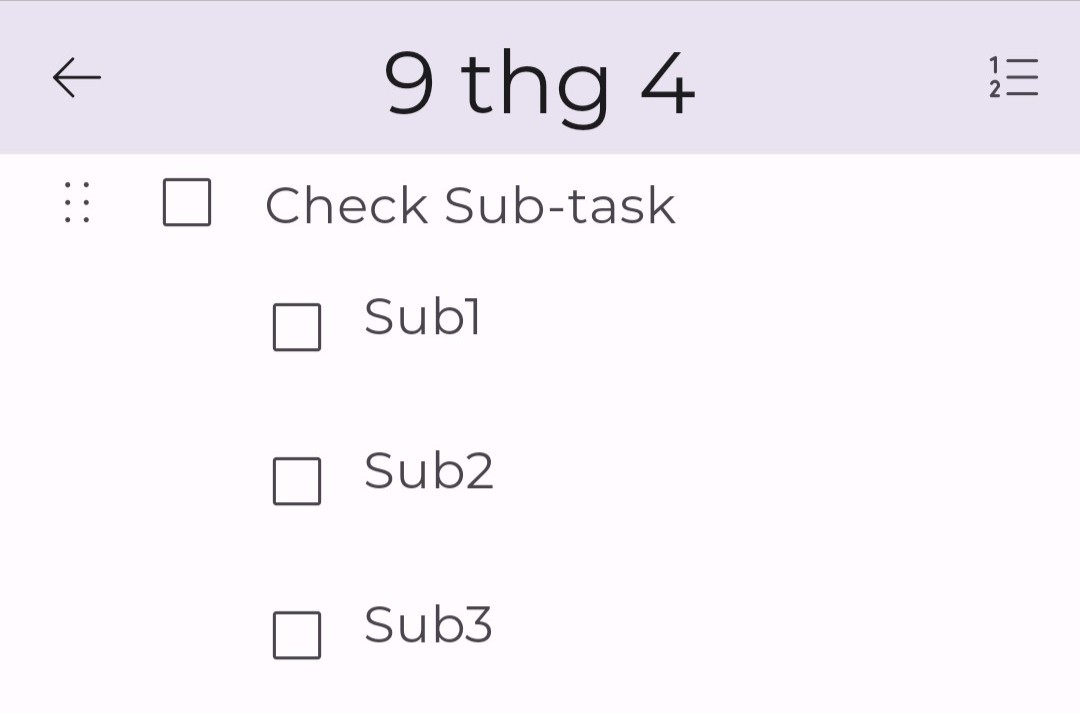Open the numbered list sort icon
1080x713 pixels.
1014,78
